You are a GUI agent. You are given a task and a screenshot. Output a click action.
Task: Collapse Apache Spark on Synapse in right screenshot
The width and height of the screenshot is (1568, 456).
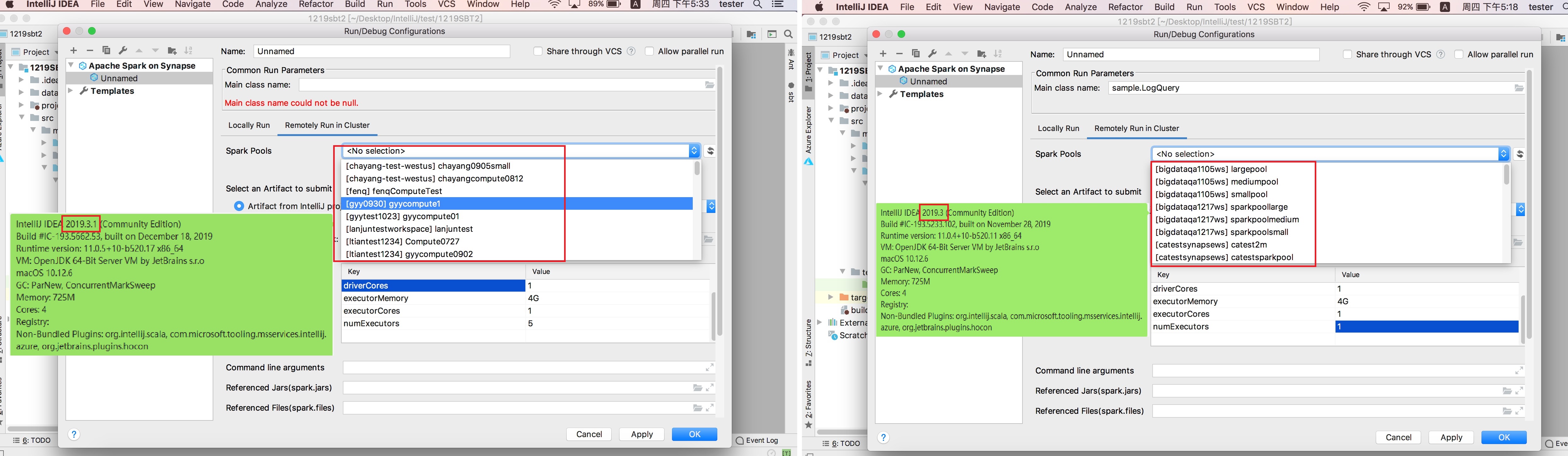[x=881, y=68]
